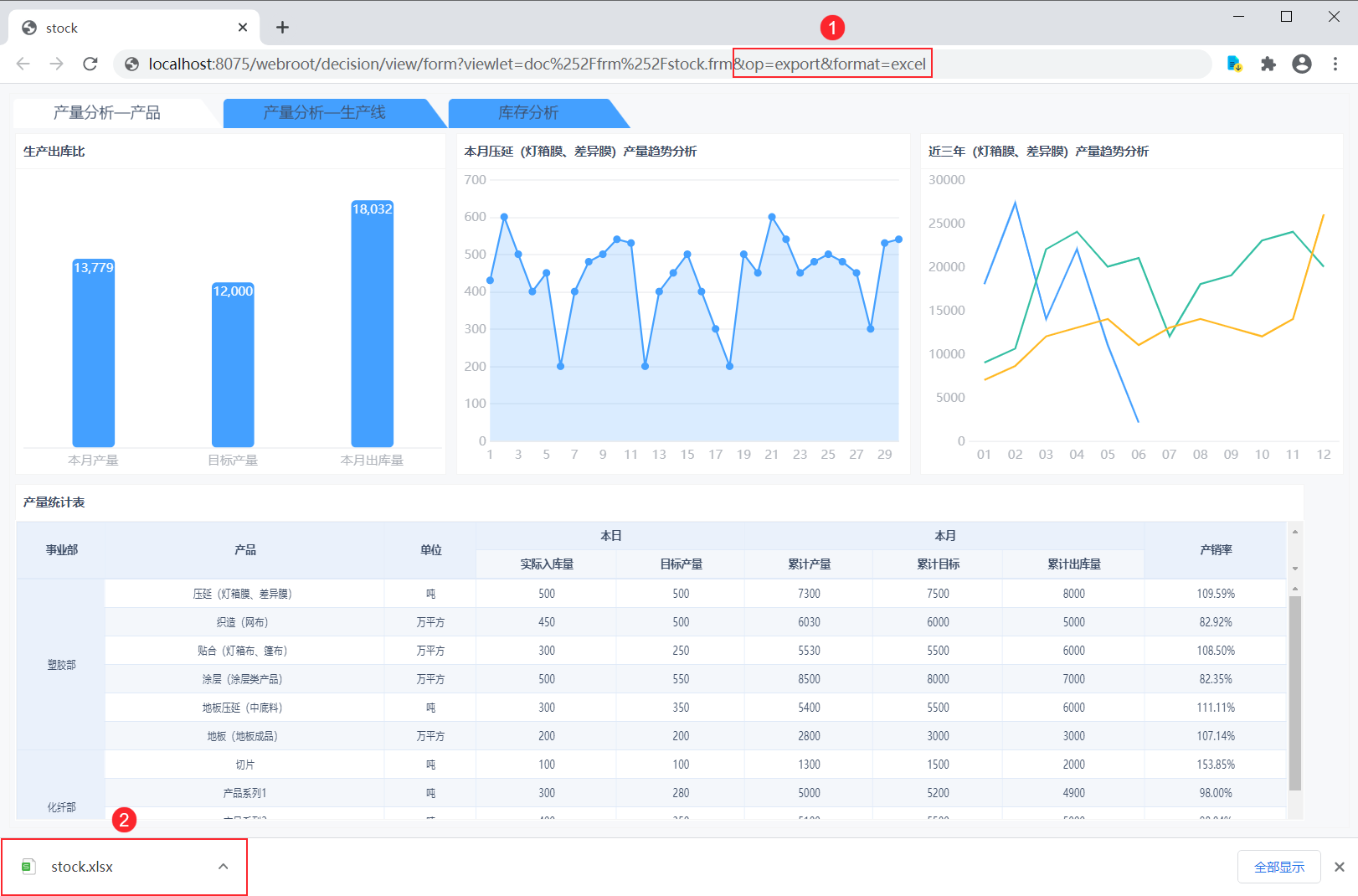Click the translate page icon
Viewport: 1358px width, 896px height.
click(x=1234, y=64)
